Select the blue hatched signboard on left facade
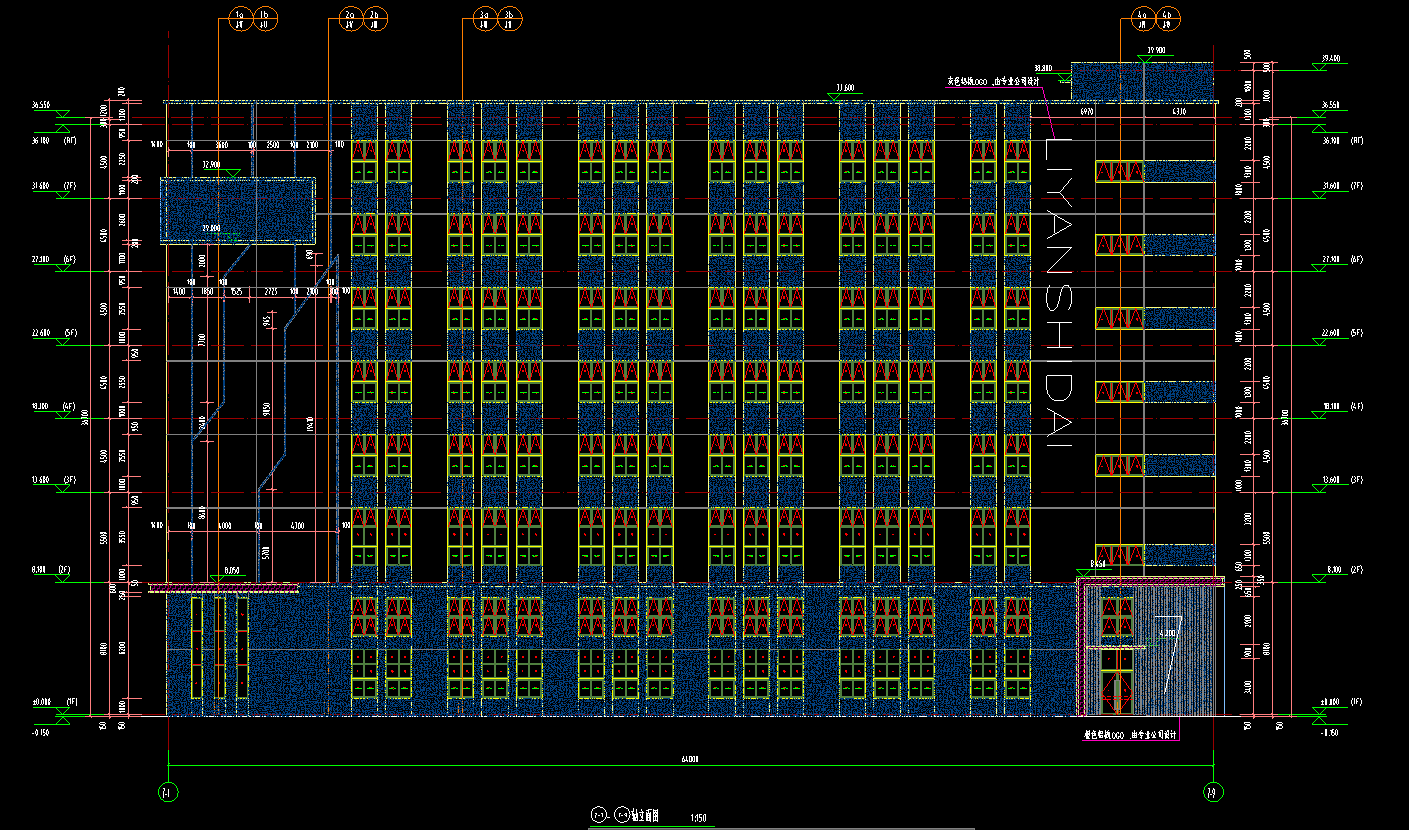This screenshot has height=830, width=1409. [x=238, y=210]
